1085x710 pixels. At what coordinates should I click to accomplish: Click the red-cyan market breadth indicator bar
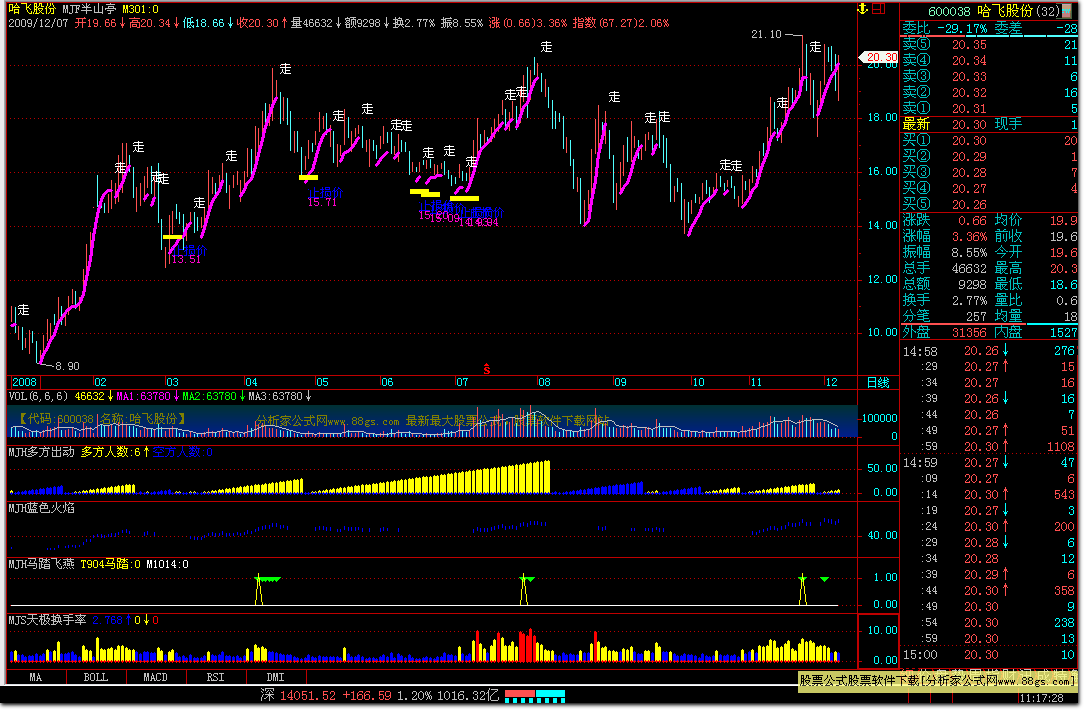coord(535,694)
